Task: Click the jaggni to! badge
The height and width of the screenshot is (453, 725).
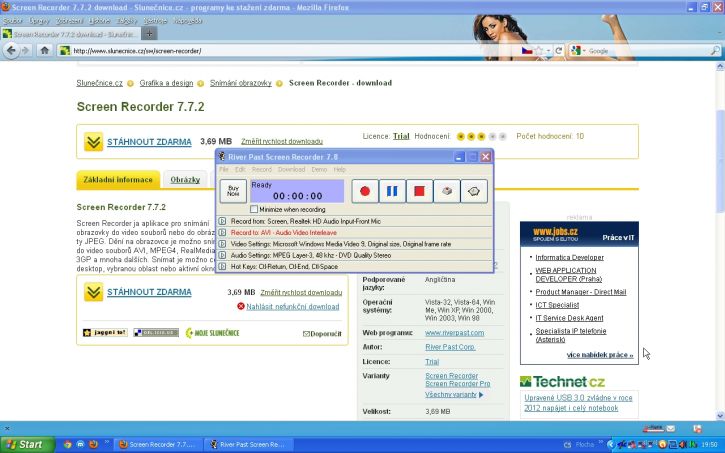Action: coord(105,332)
